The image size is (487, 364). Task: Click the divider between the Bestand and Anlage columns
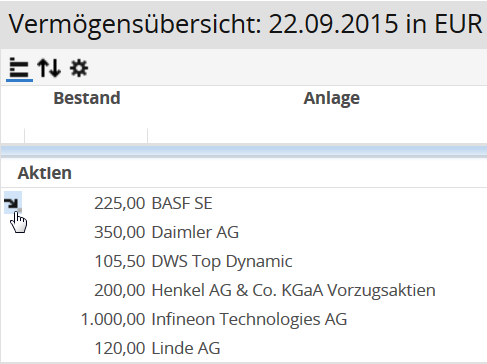[147, 136]
